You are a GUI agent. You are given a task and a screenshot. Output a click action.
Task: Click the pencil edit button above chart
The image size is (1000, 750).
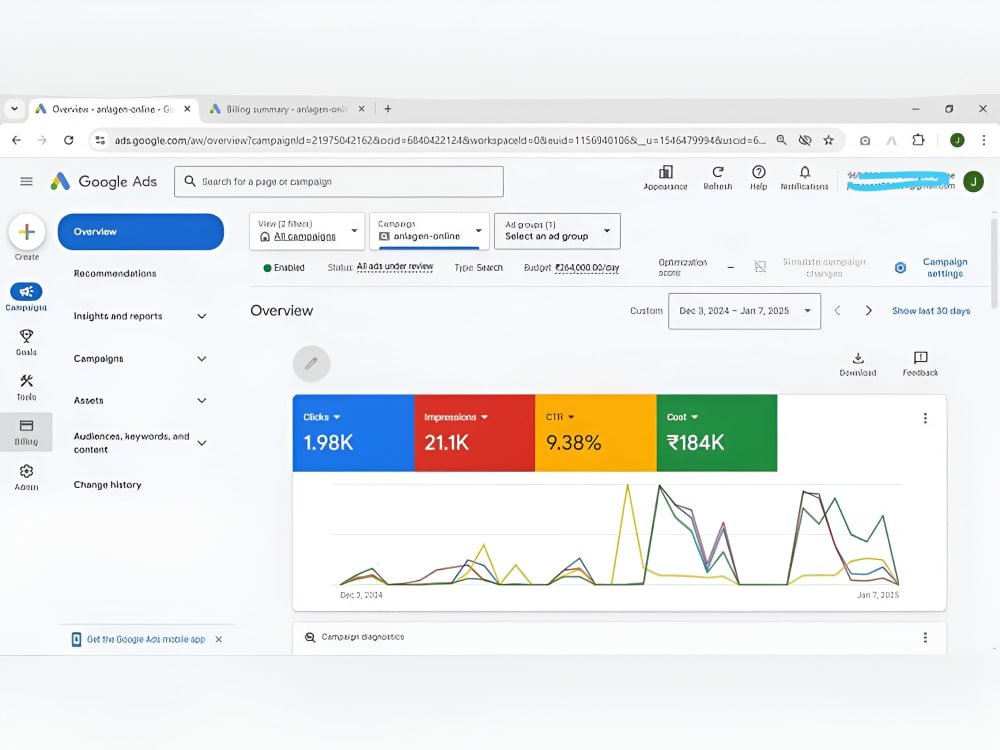pyautogui.click(x=311, y=364)
